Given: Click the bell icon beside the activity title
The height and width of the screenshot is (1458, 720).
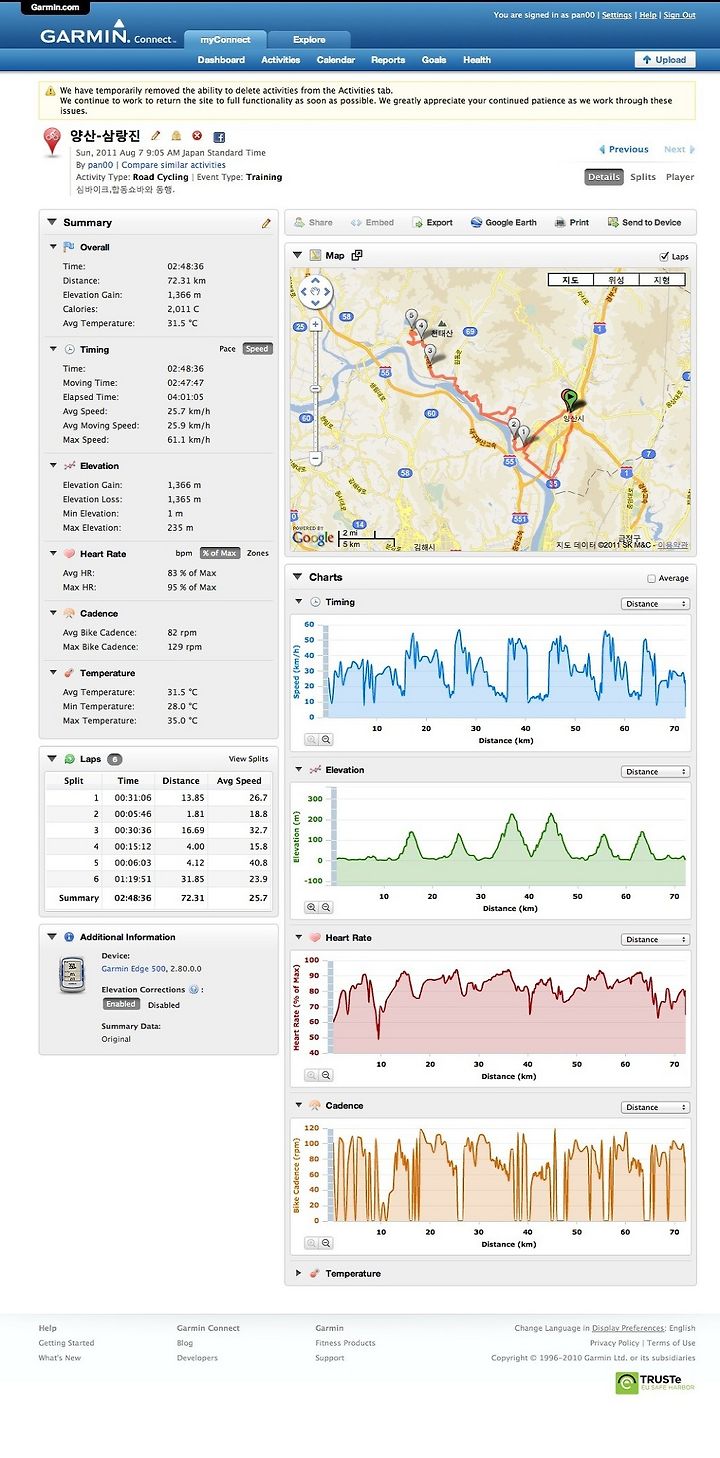Looking at the screenshot, I should [176, 136].
